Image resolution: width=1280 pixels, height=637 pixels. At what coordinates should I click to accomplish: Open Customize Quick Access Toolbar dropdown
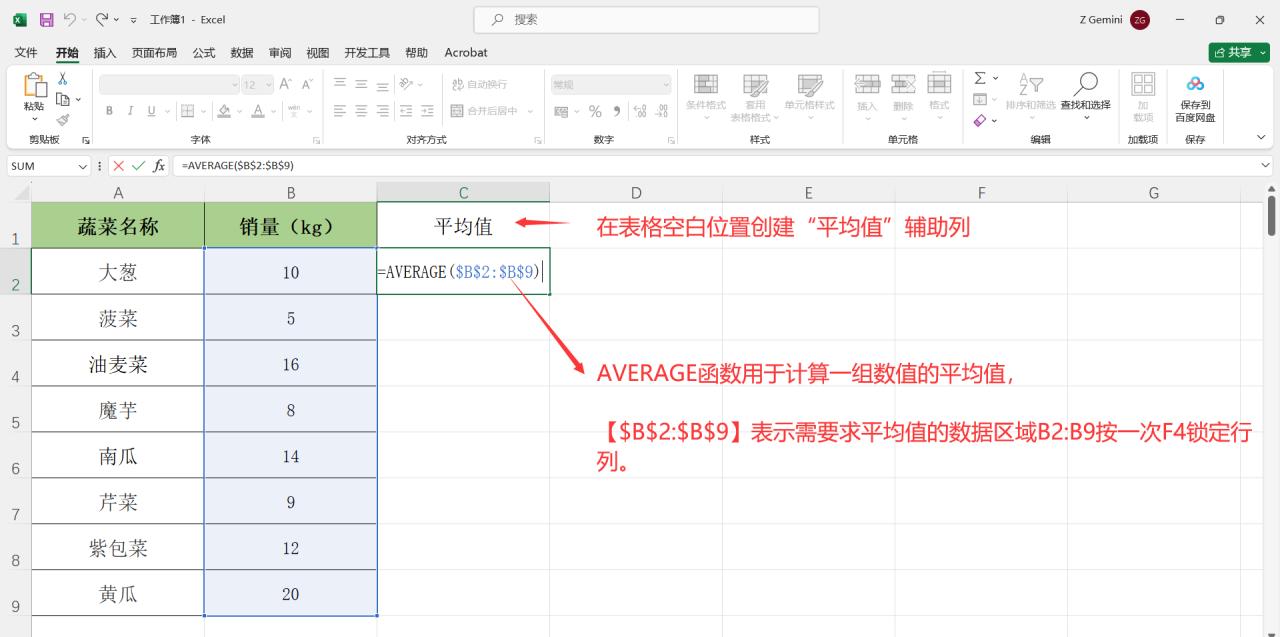[134, 20]
